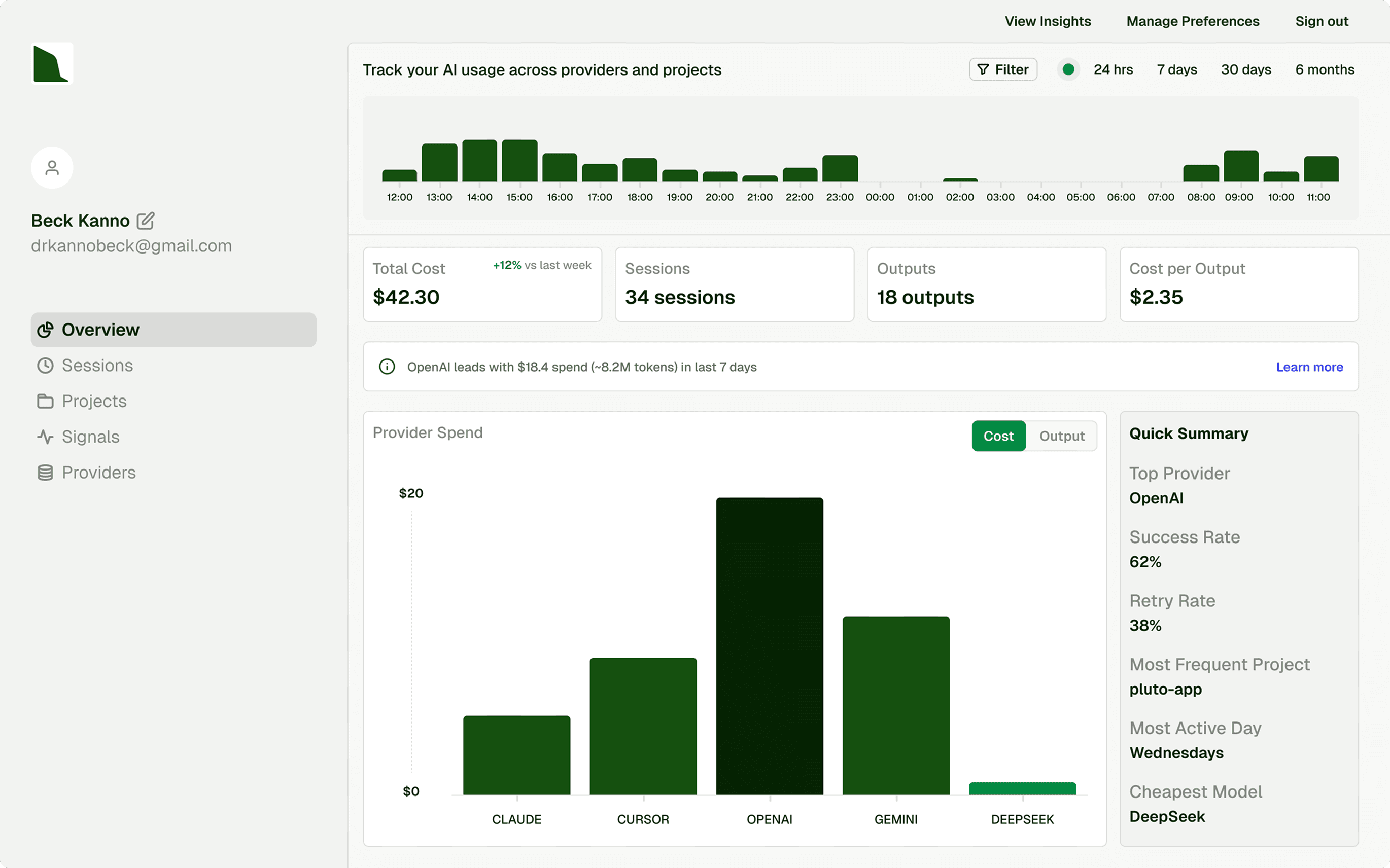
Task: Select the 24 hrs time range
Action: click(x=1113, y=69)
